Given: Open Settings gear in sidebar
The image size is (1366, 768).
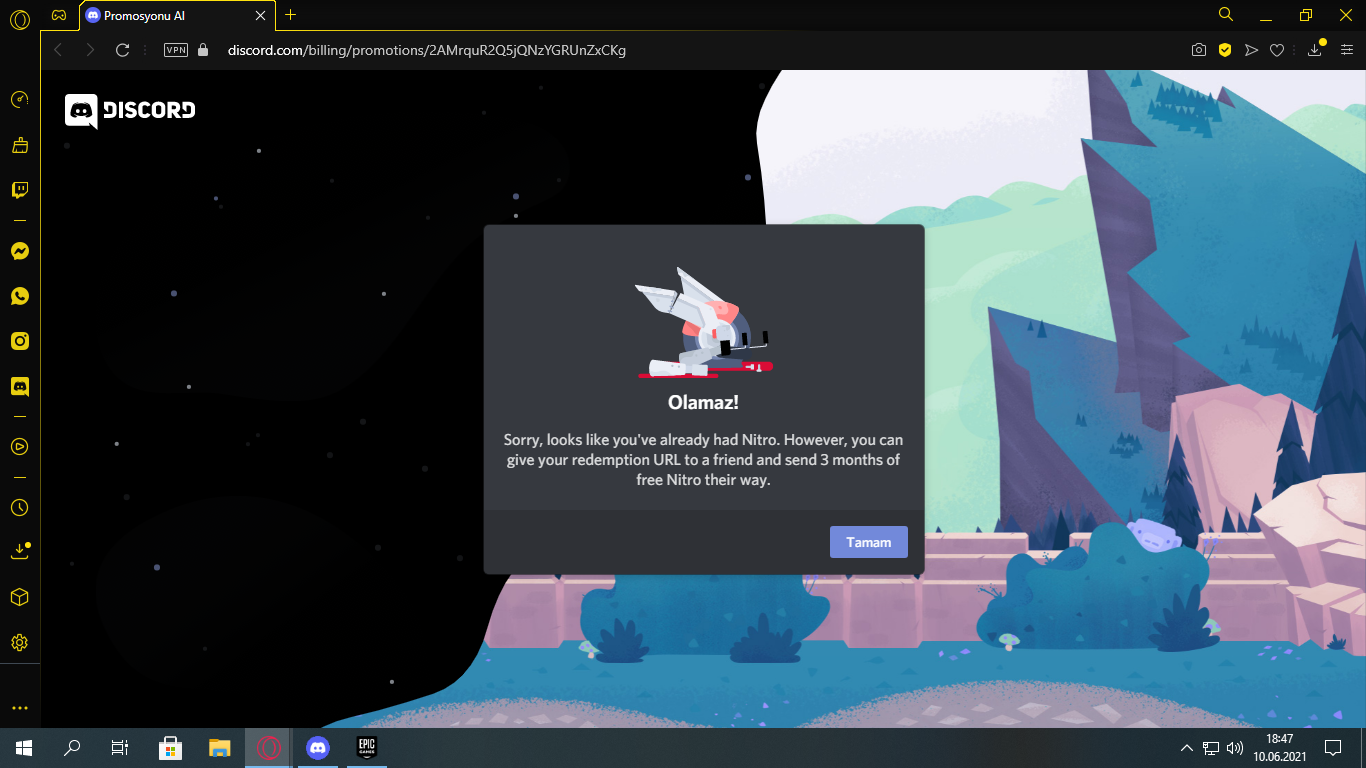Looking at the screenshot, I should pos(19,642).
